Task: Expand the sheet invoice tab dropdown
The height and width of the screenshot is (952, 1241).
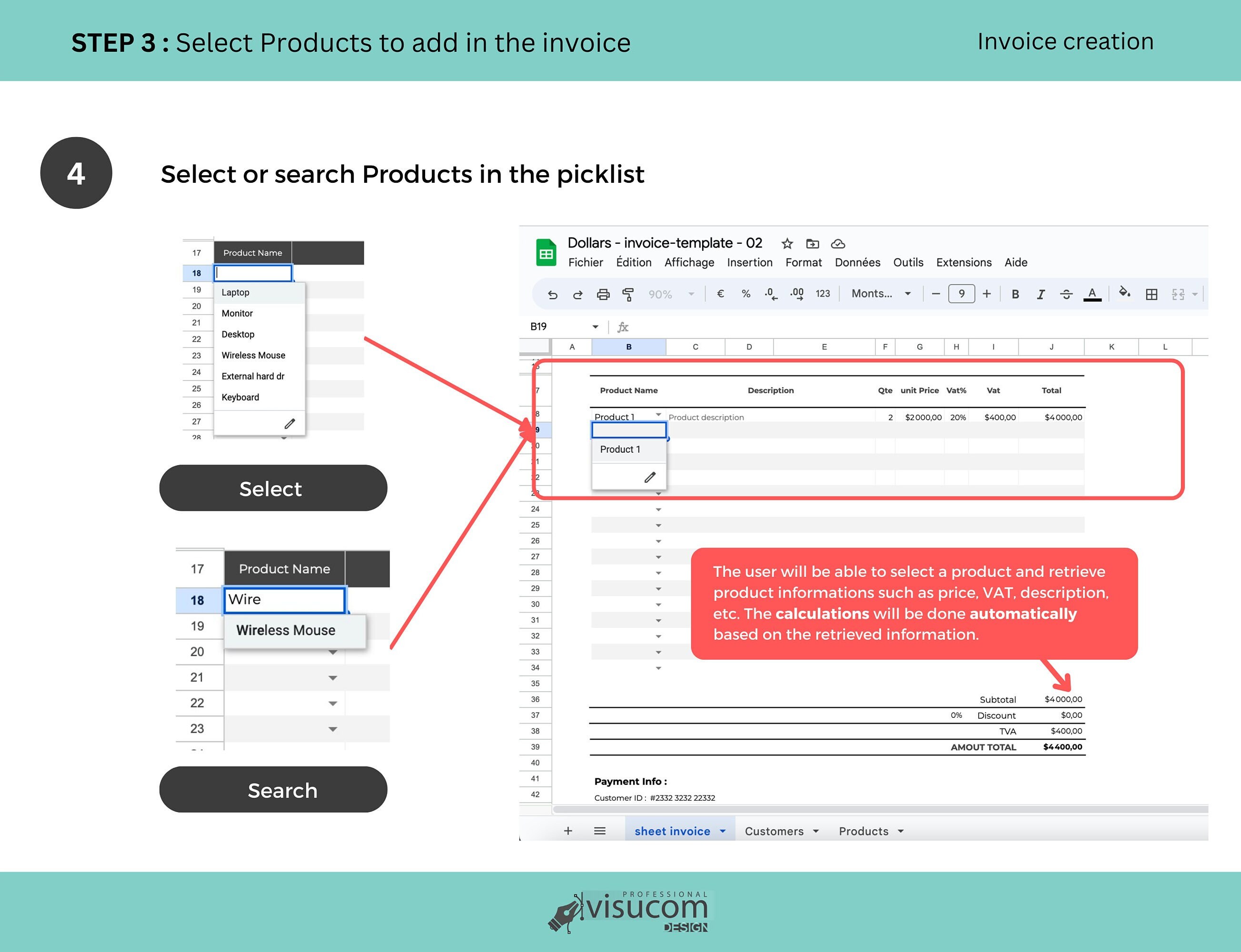Action: [723, 830]
